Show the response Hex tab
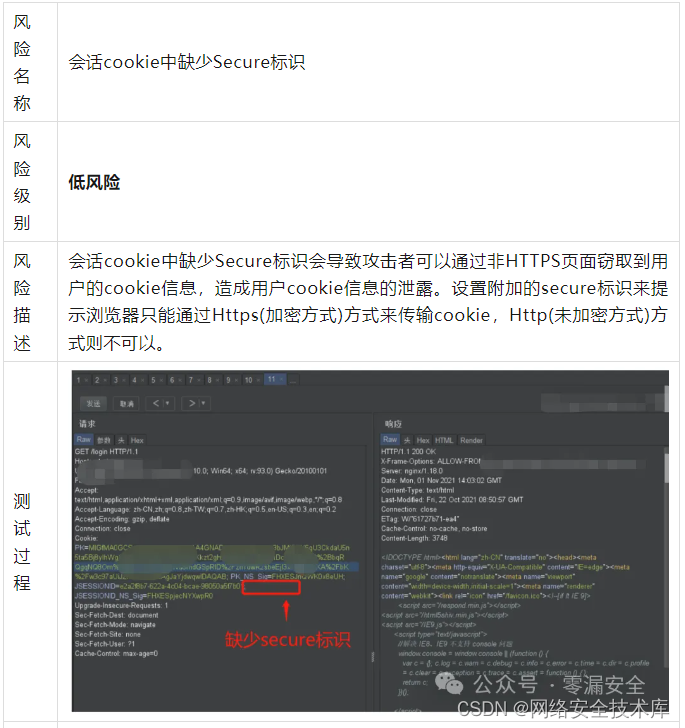The height and width of the screenshot is (728, 685). (x=423, y=440)
